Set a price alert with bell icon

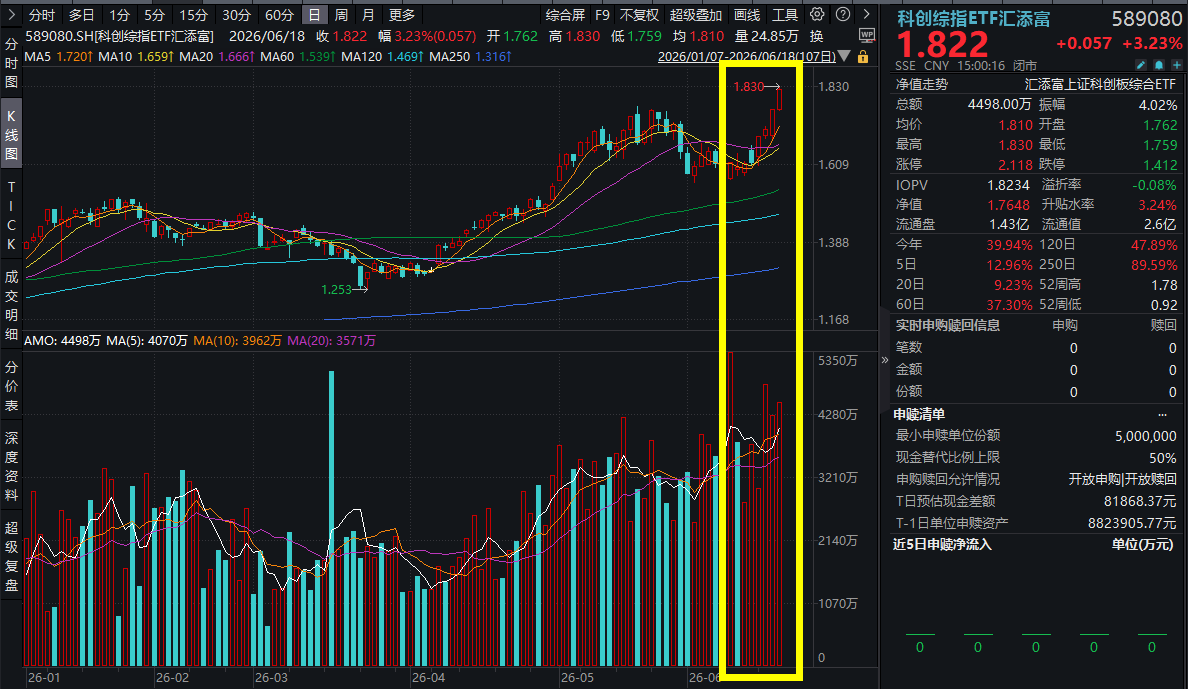pyautogui.click(x=1158, y=66)
